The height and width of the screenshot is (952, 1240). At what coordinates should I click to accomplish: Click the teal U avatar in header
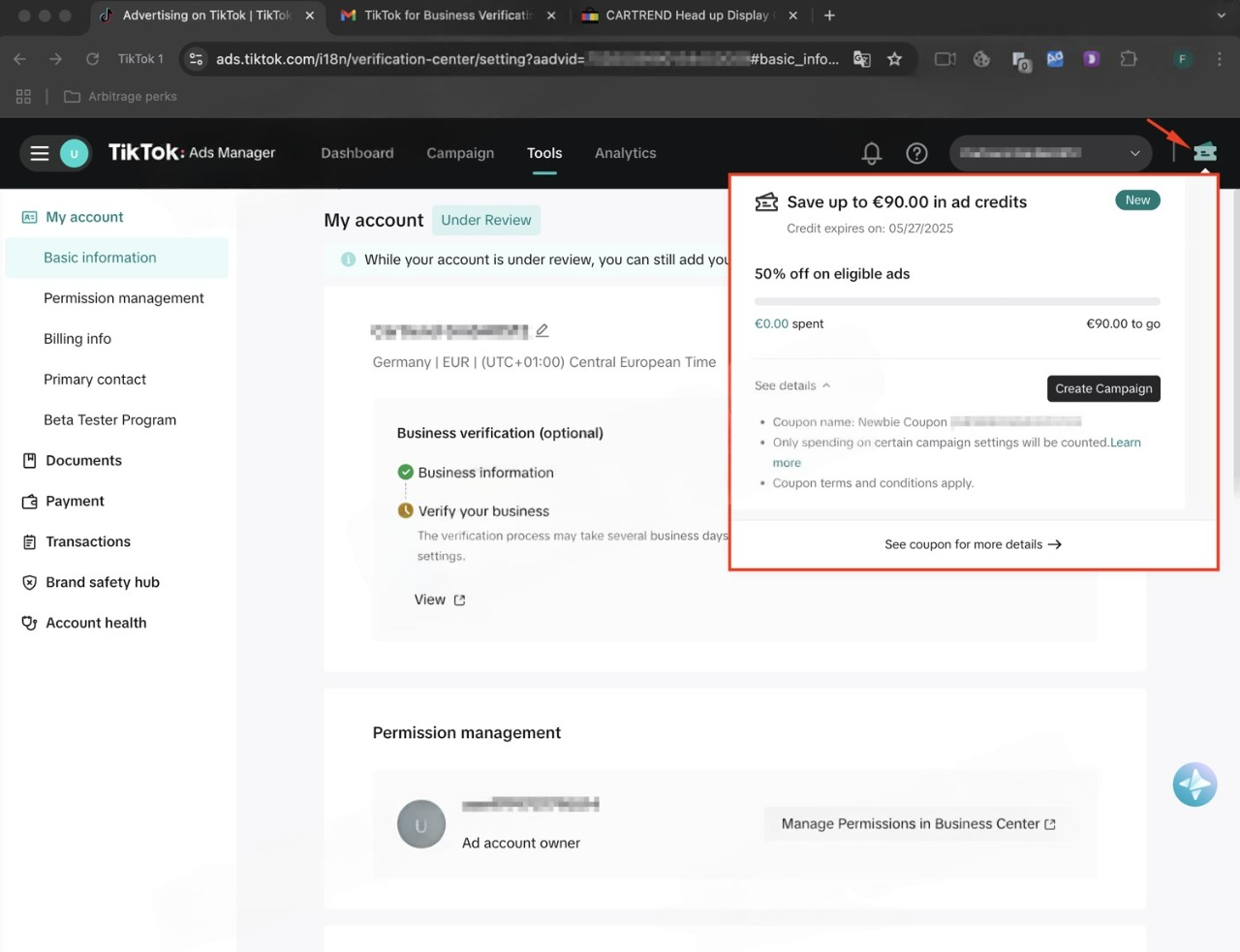point(74,153)
